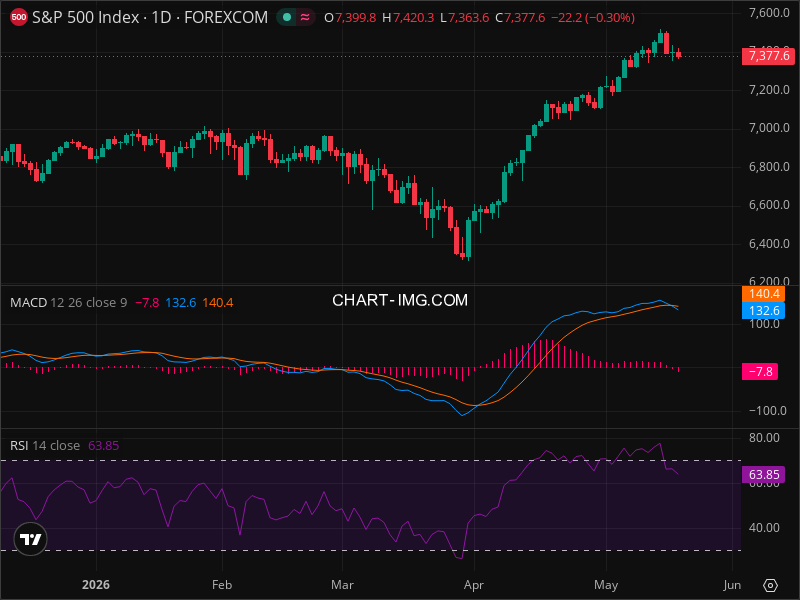The image size is (800, 600).
Task: Click the 6,600.0 price axis label
Action: click(x=769, y=205)
